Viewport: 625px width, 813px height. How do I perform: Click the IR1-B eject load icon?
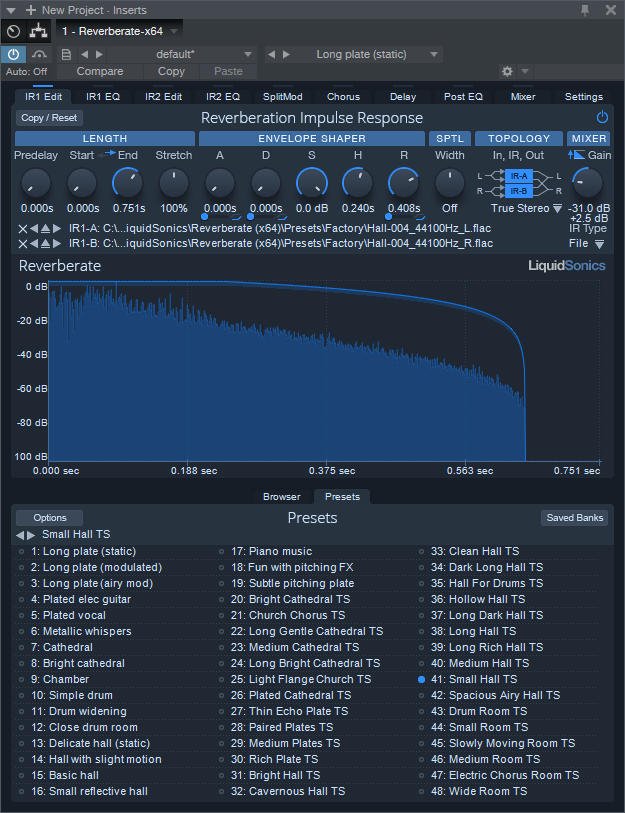45,244
